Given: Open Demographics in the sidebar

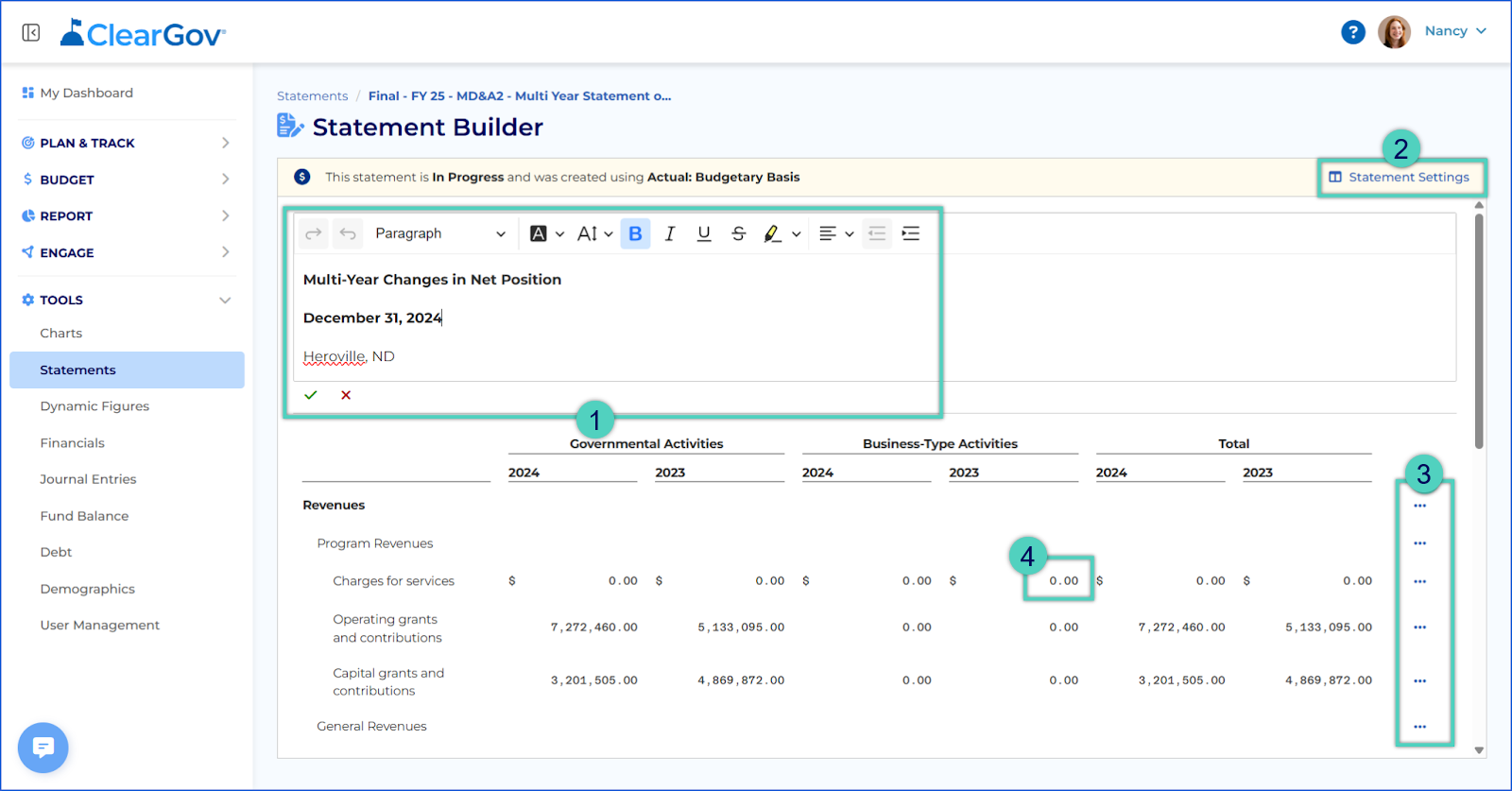Looking at the screenshot, I should coord(88,589).
